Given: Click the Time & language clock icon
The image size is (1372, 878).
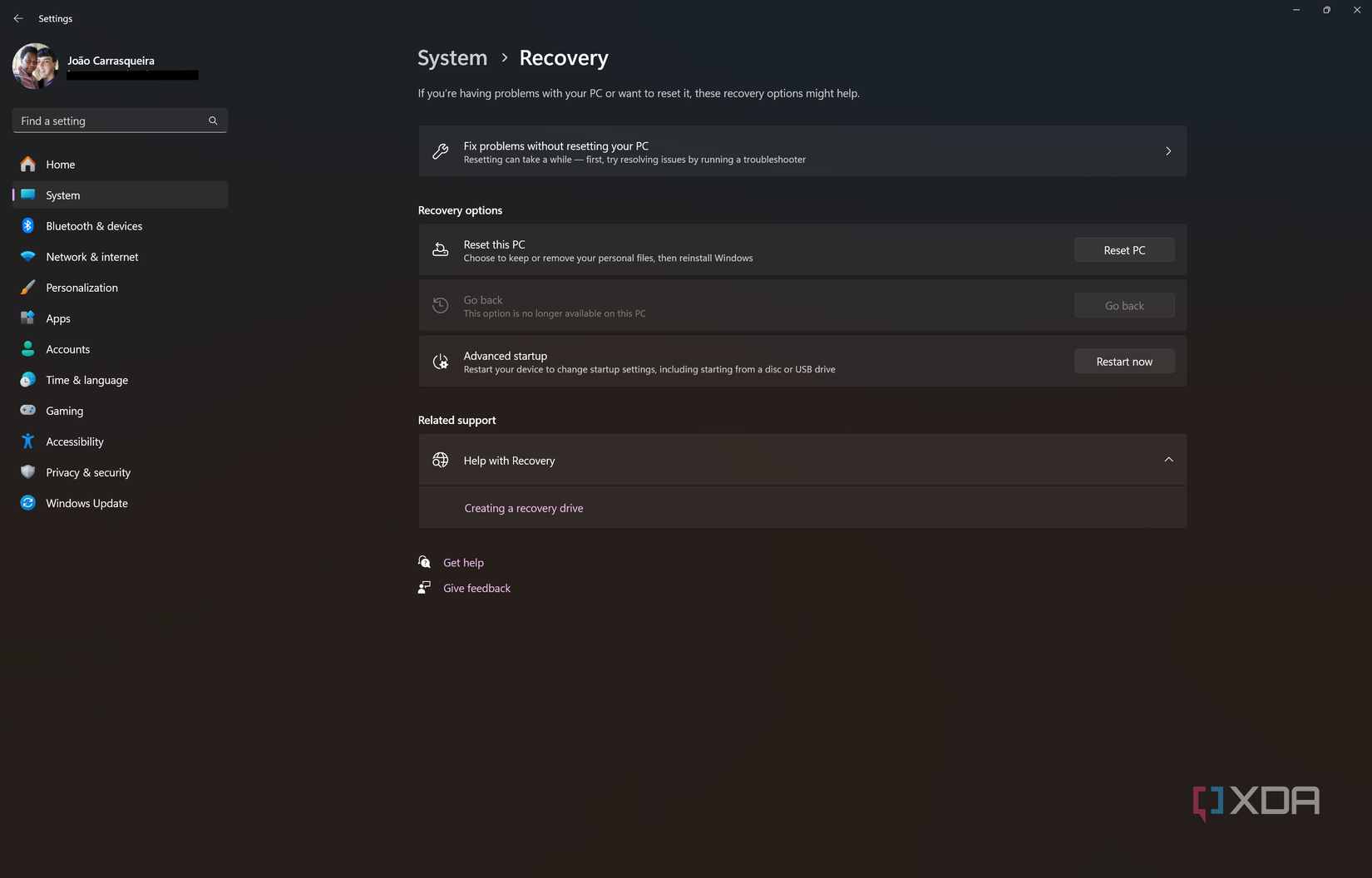Looking at the screenshot, I should 28,379.
